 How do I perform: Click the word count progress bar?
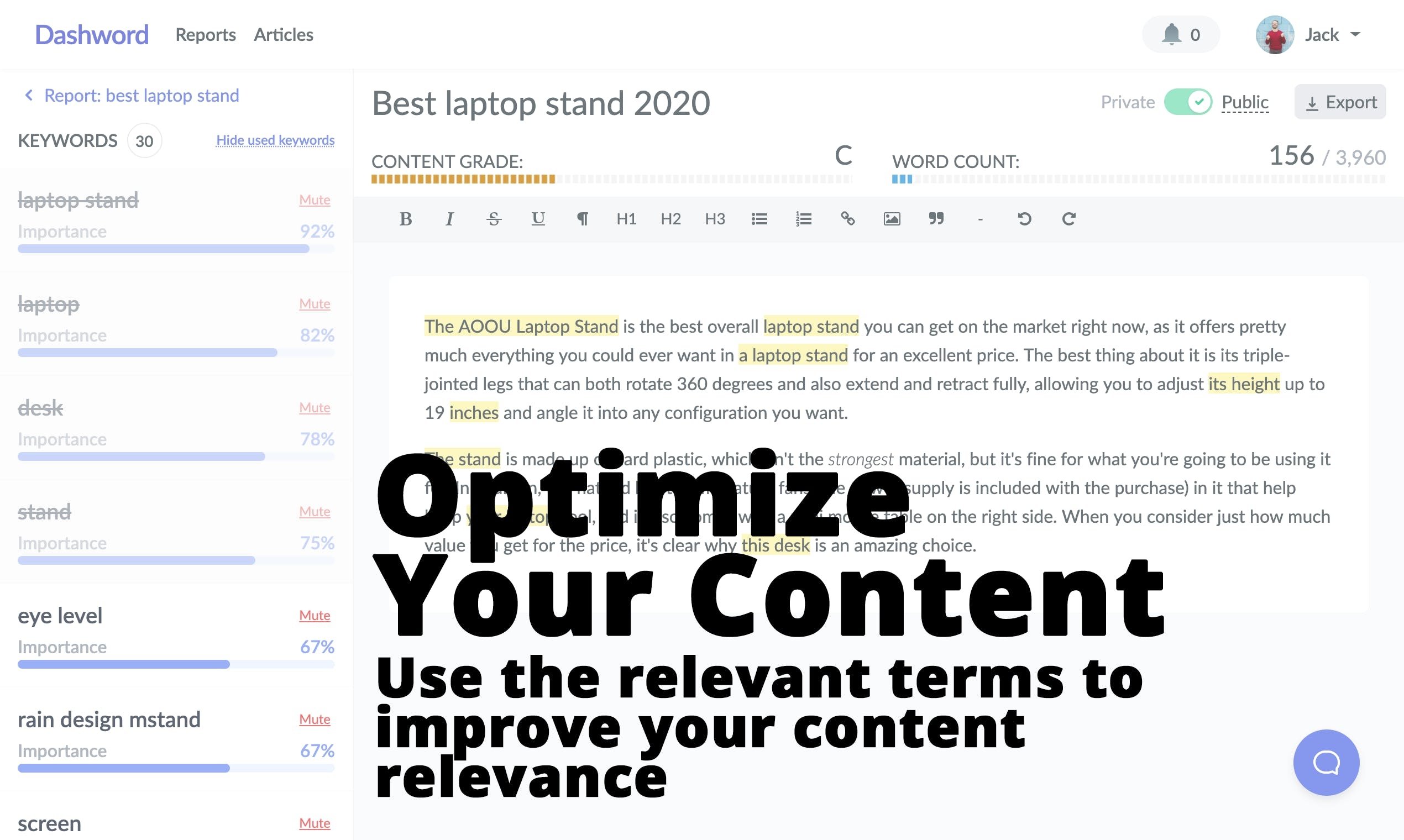pos(1139,180)
